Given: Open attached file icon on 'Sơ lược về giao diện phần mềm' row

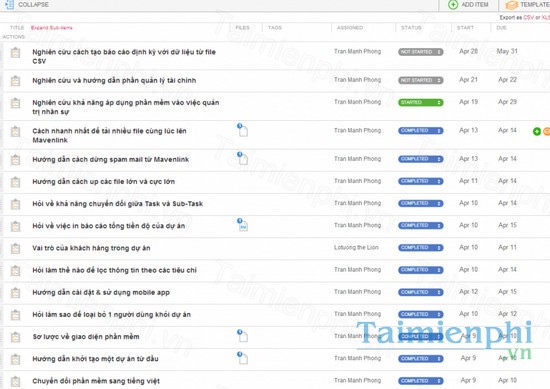Looking at the screenshot, I should click(x=242, y=336).
